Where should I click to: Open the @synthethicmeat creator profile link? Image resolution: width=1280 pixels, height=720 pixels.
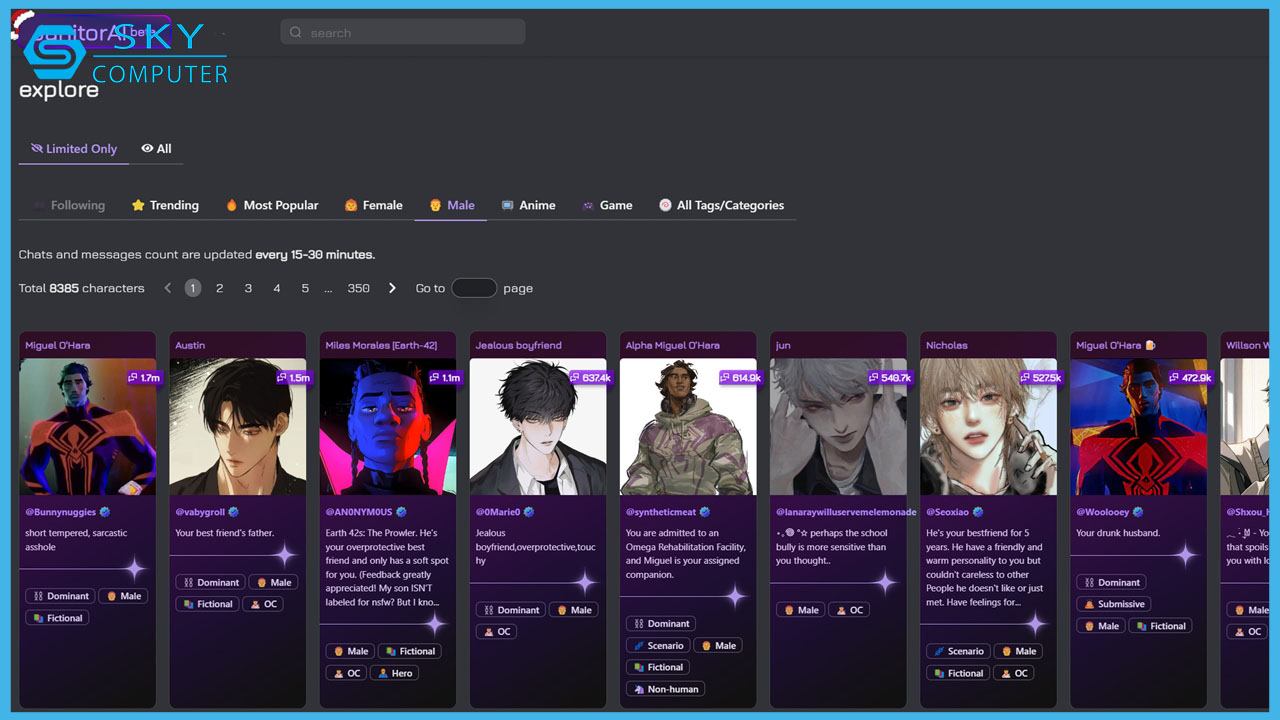tap(660, 512)
